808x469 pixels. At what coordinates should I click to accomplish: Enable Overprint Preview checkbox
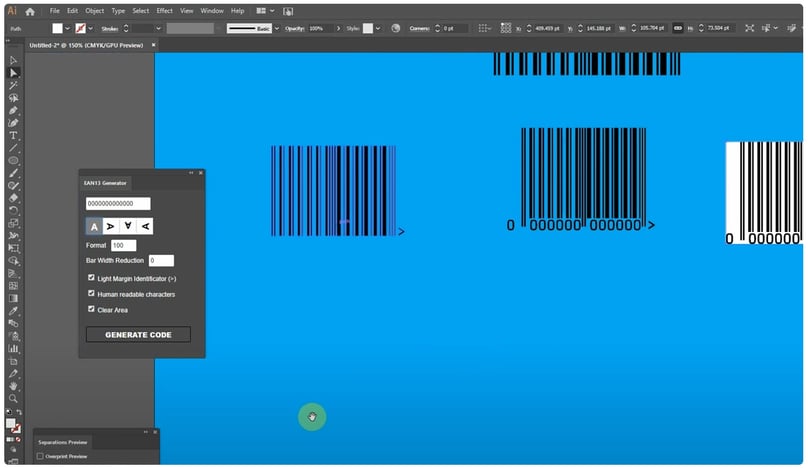tap(40, 456)
